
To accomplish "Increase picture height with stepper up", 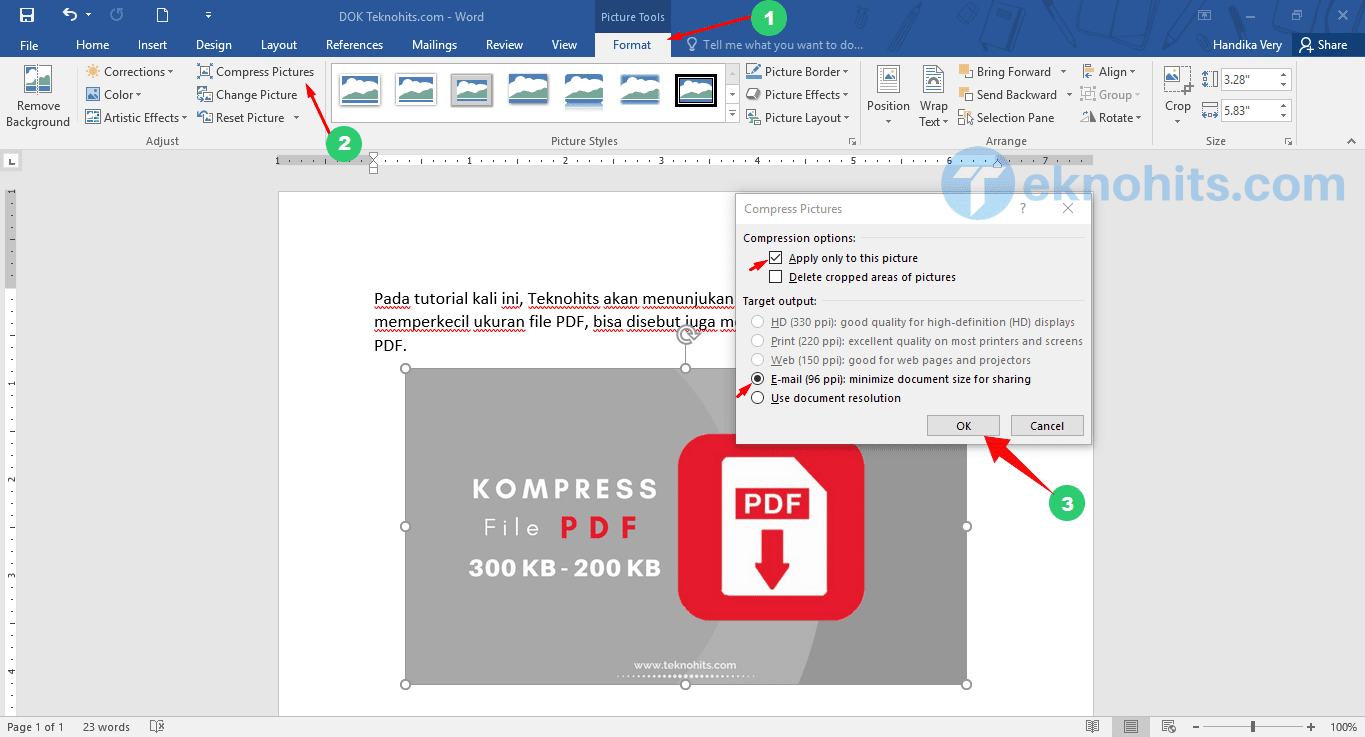I will pos(1284,75).
